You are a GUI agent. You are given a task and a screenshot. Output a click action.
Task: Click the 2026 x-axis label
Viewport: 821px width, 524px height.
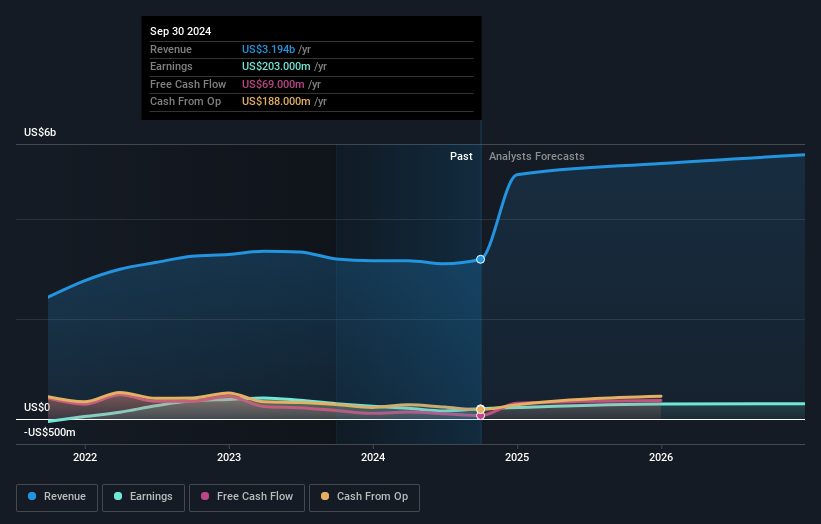click(661, 457)
